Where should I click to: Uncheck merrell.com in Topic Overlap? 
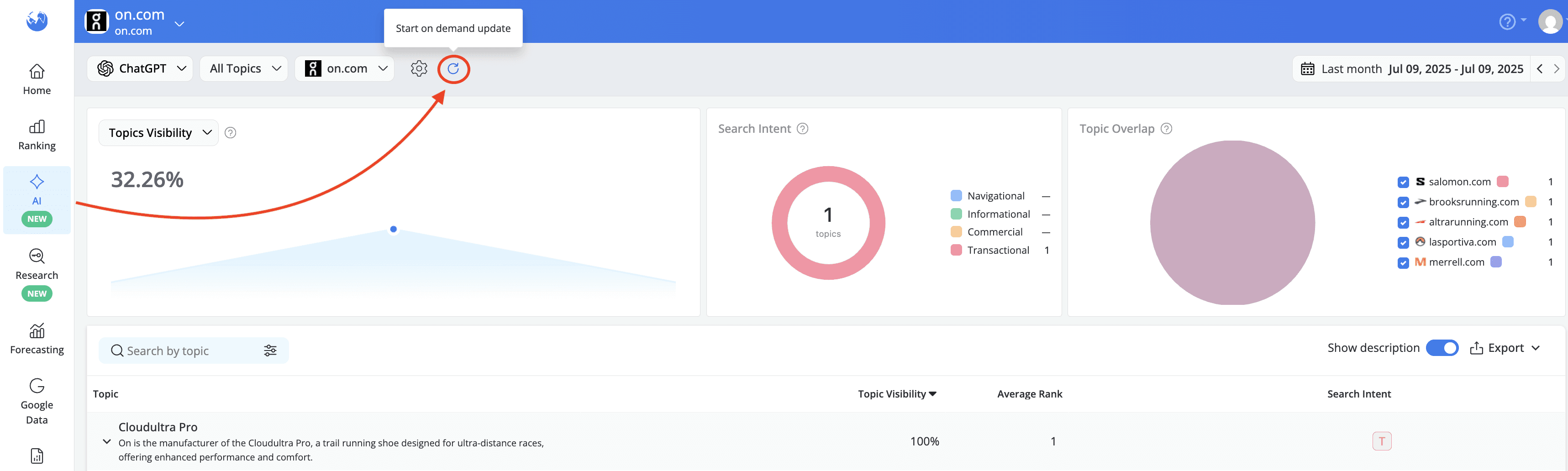point(1403,262)
